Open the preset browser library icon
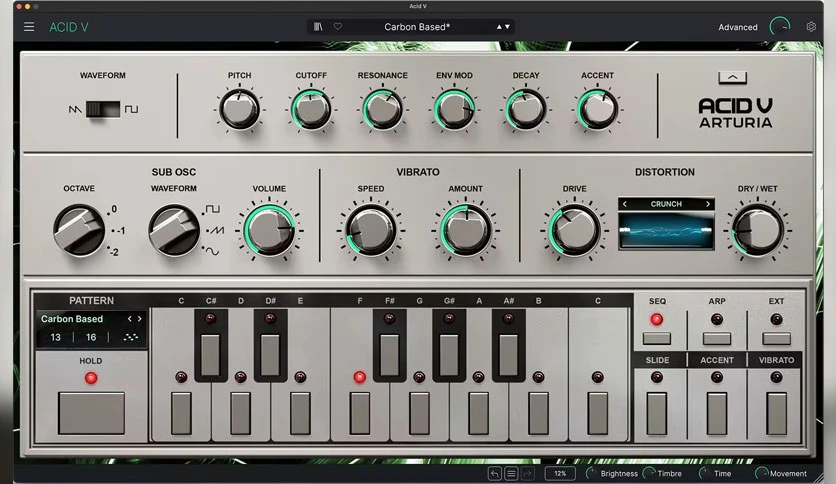This screenshot has width=836, height=484. 318,27
